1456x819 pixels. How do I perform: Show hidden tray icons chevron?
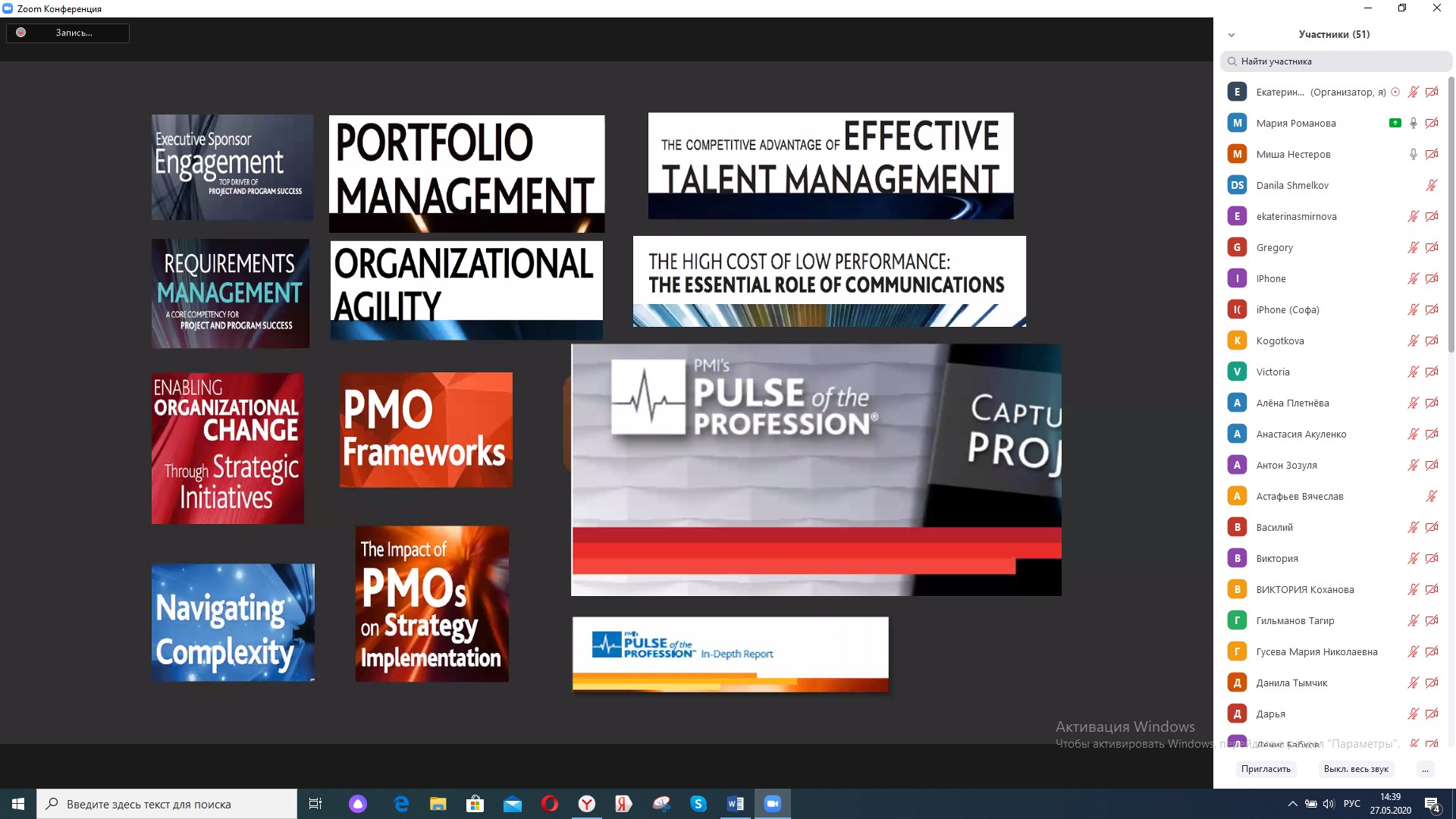[x=1292, y=804]
